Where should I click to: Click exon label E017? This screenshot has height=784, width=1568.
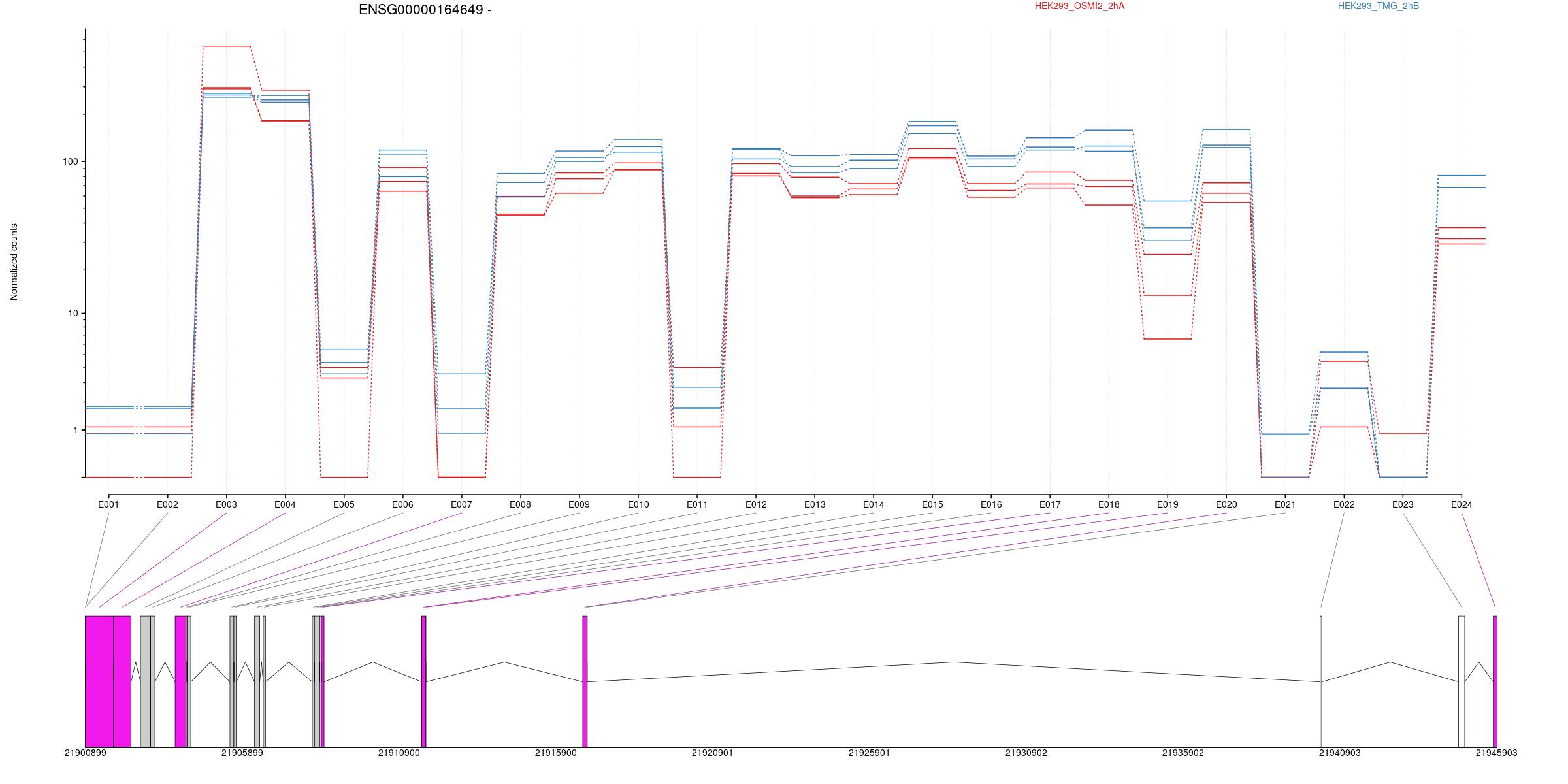click(x=1050, y=504)
